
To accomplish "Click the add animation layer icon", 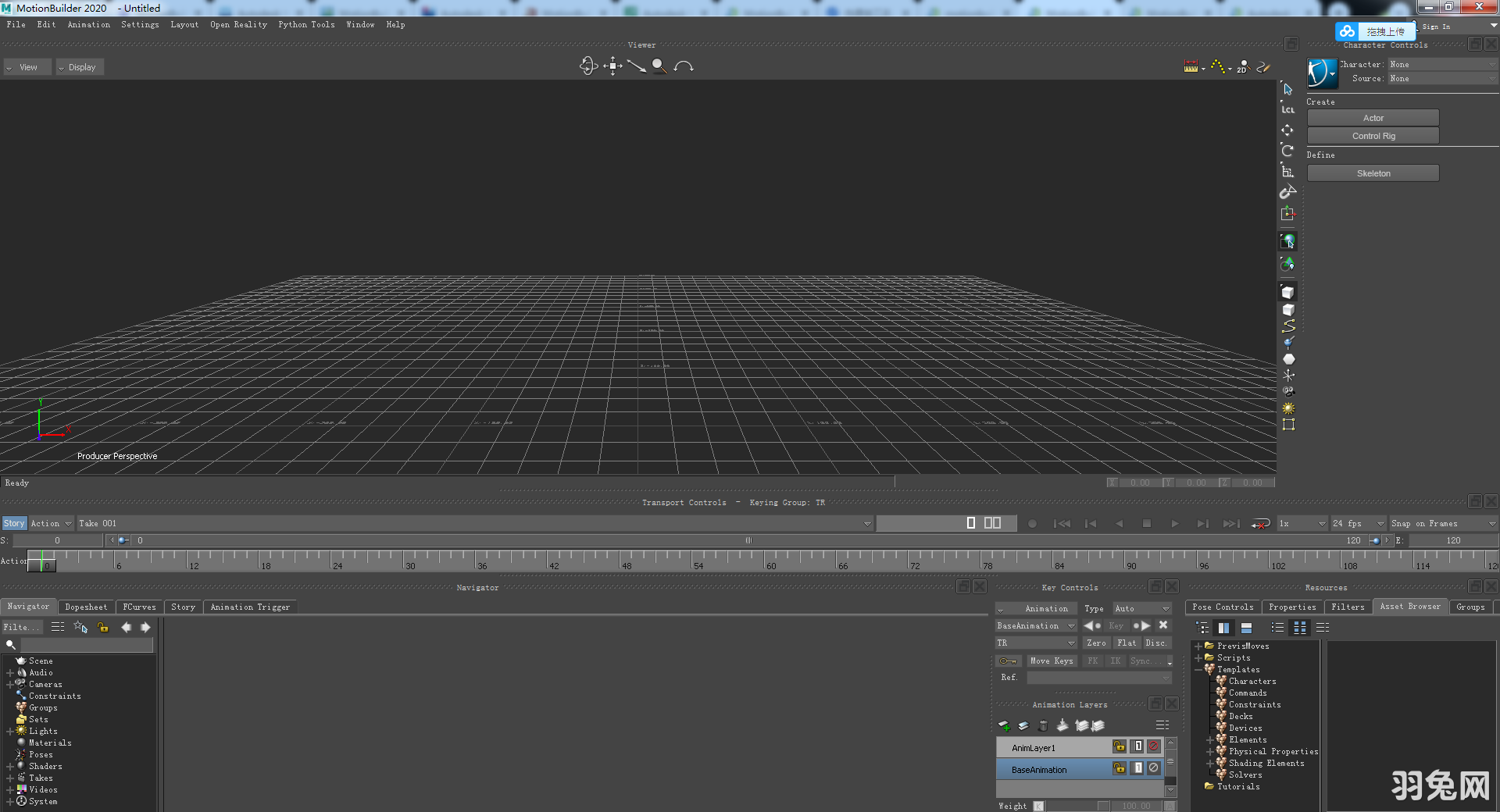I will tap(1005, 725).
